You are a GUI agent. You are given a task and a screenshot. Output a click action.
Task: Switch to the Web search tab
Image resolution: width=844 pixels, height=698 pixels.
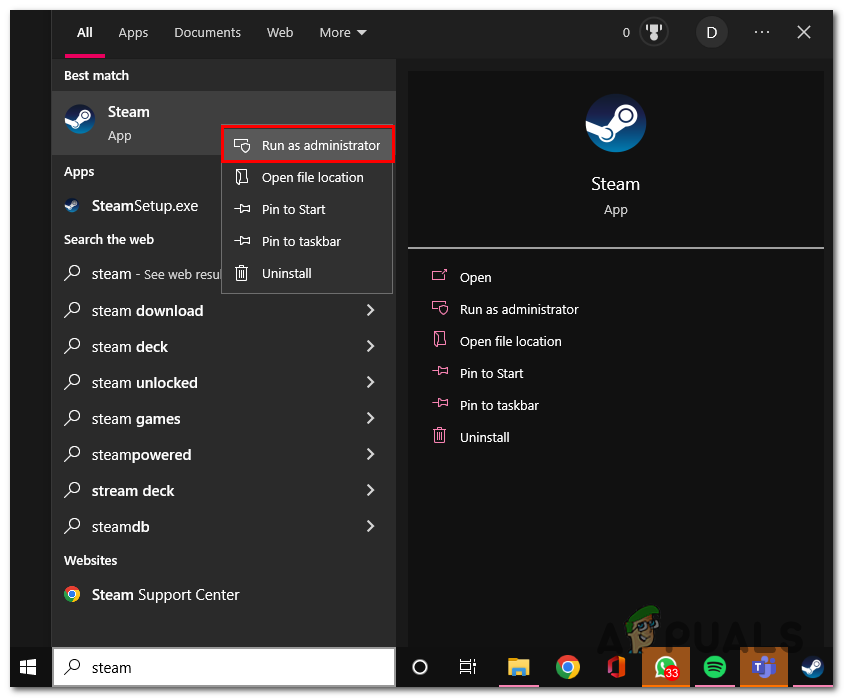click(x=280, y=32)
